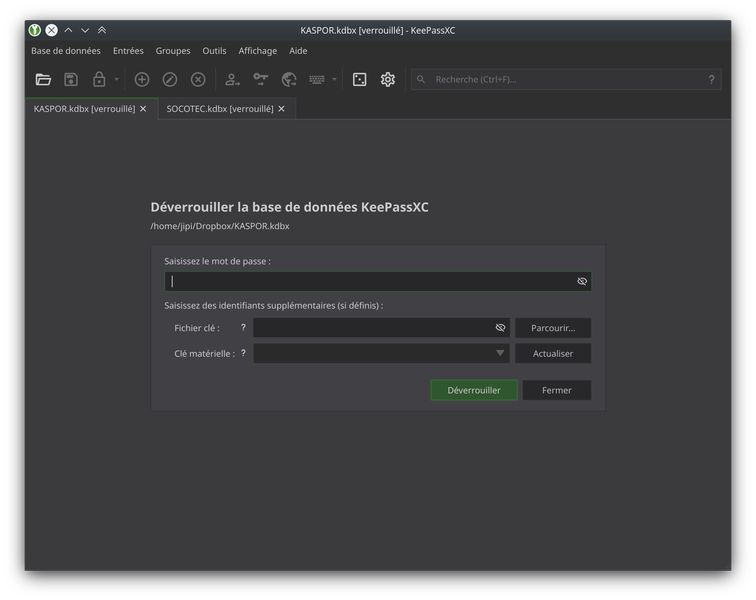Click the edit entry pencil icon
This screenshot has width=756, height=600.
pos(170,80)
